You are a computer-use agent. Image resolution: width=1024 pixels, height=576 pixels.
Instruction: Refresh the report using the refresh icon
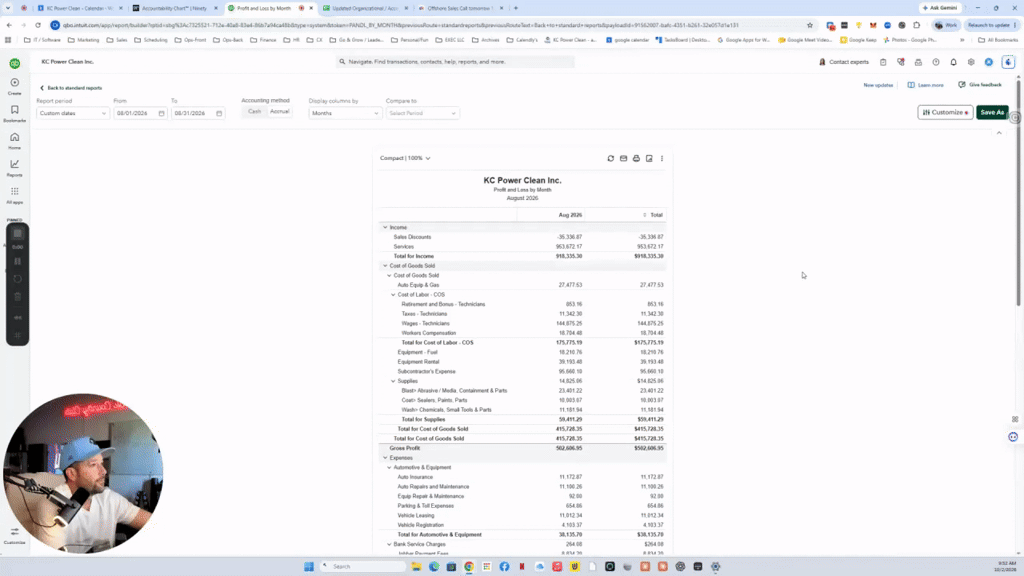[x=611, y=159]
